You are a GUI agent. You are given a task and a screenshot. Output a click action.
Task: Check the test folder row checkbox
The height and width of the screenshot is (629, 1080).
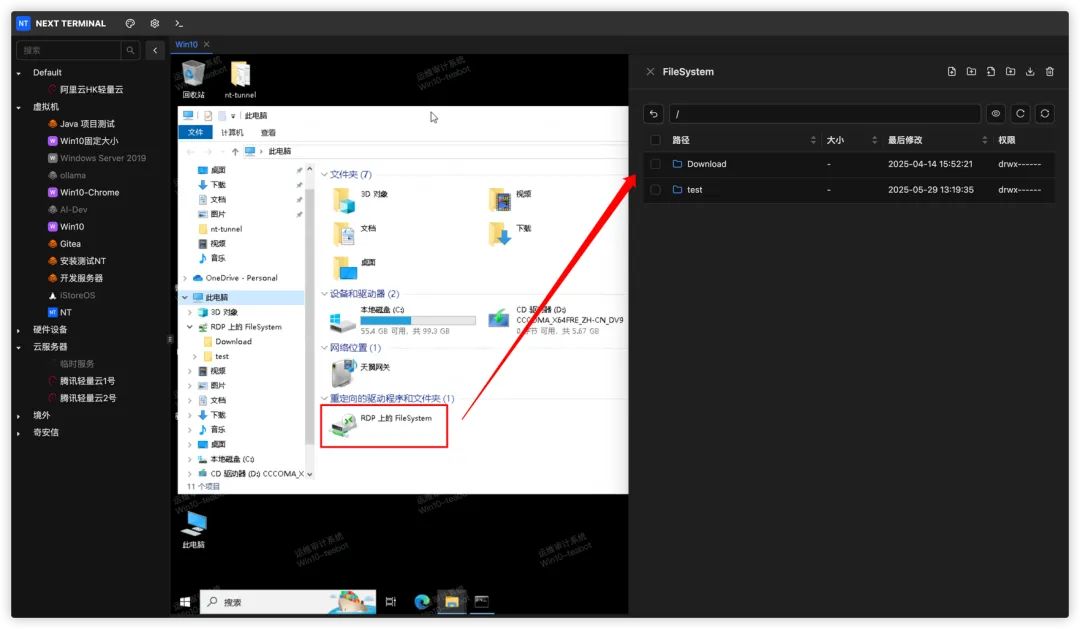655,189
